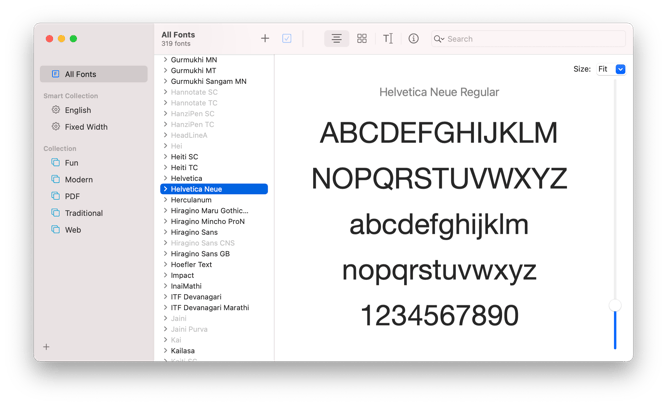Switch to Custom text preview

(x=388, y=38)
